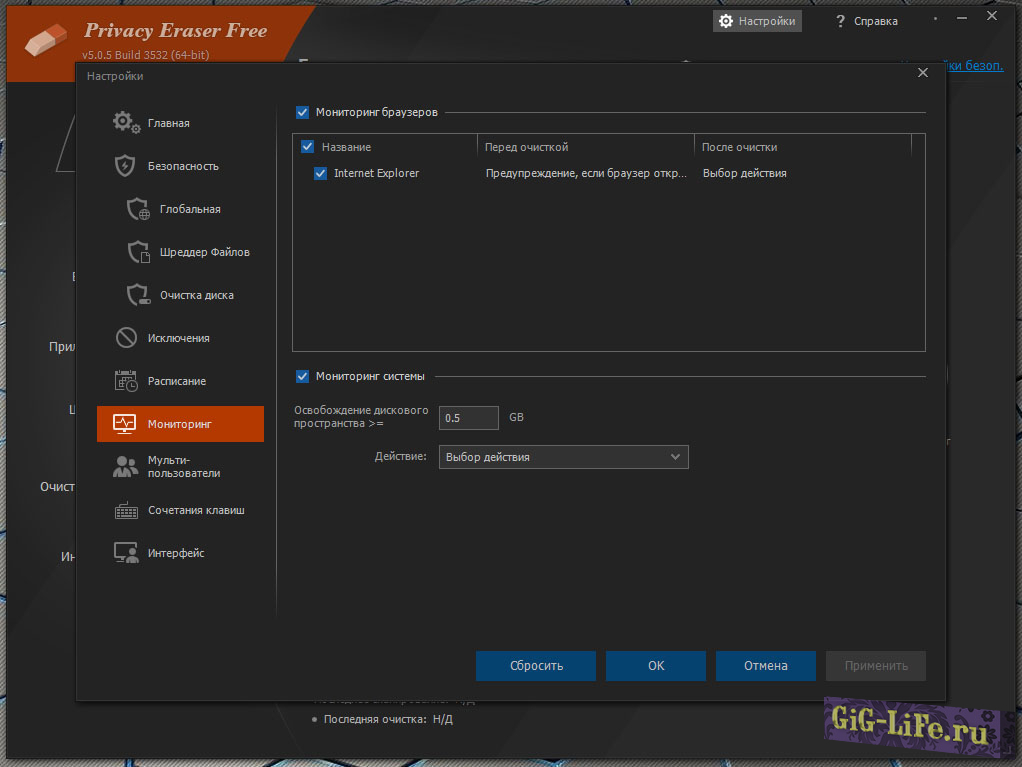Screen dimensions: 1022x767
Task: Click the Очистка диска shield icon
Action: (138, 295)
